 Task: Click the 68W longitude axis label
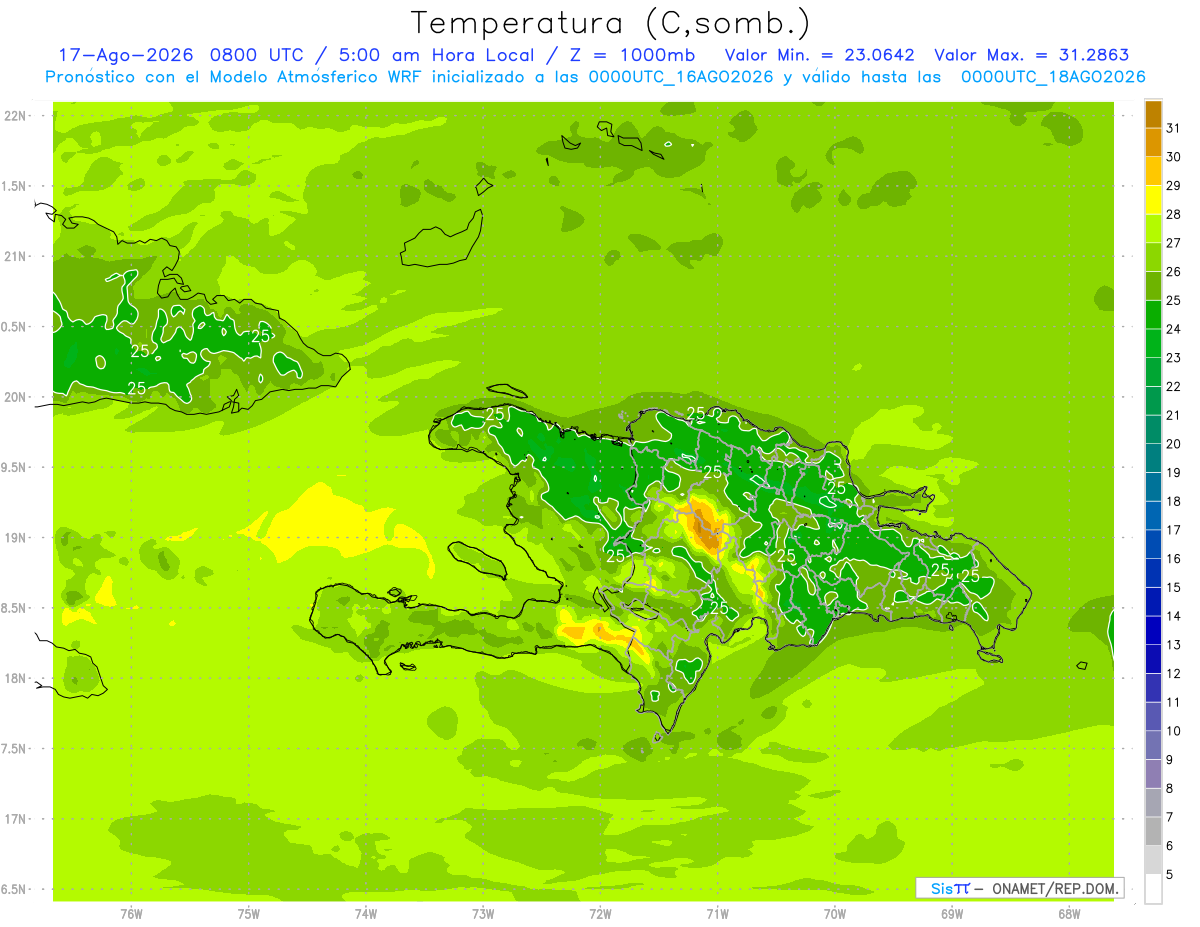pos(1069,914)
